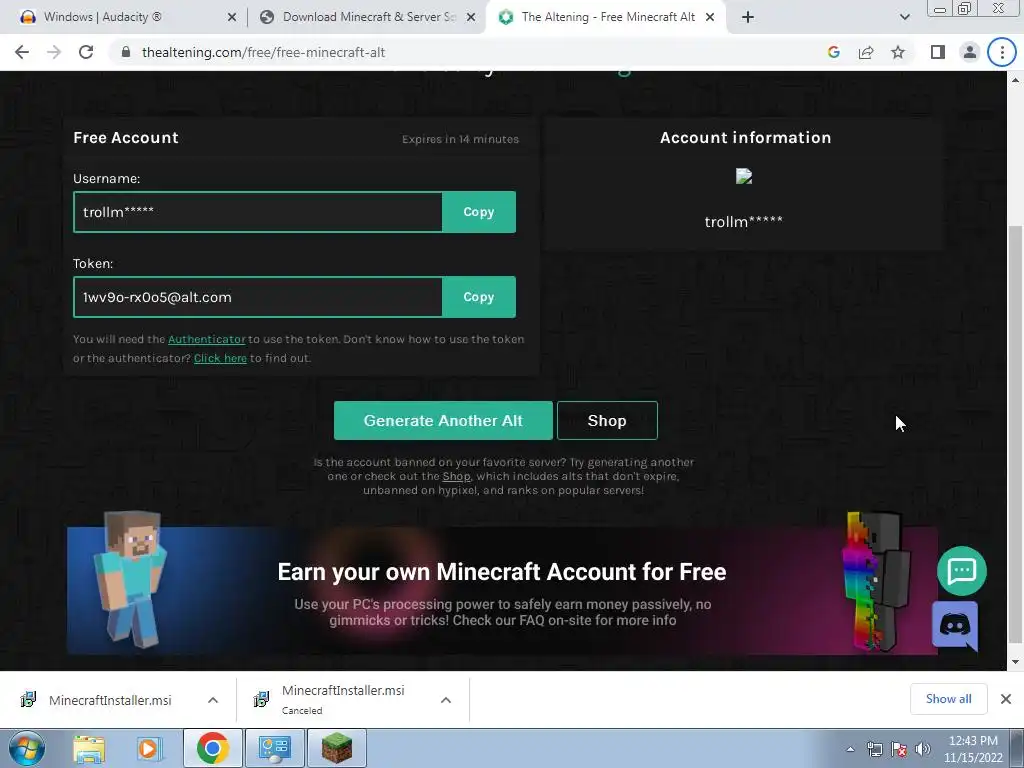
Task: Expand options for canceled MinecraftInstaller.msi download
Action: click(446, 700)
